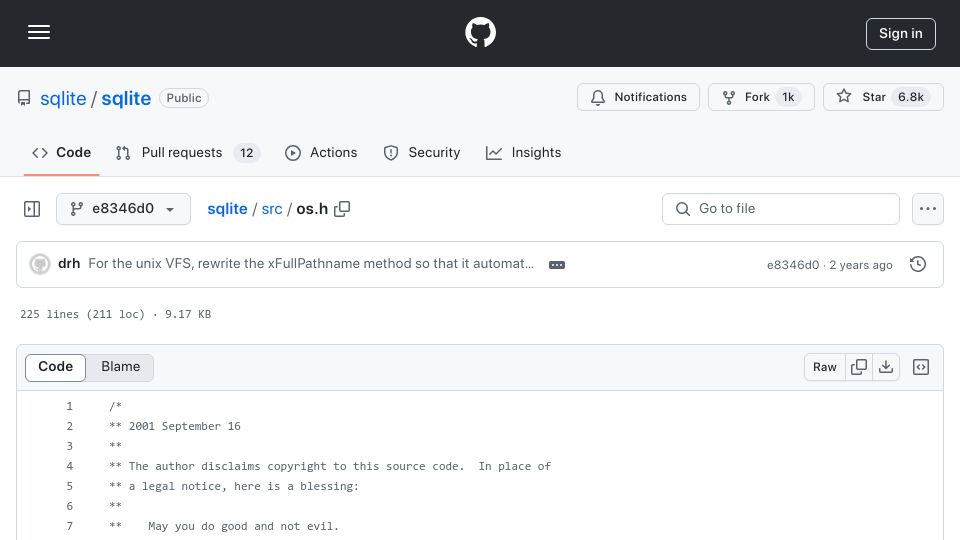The image size is (960, 540).
Task: Click the '225 lines (211 loc)' file info
Action: coord(82,314)
